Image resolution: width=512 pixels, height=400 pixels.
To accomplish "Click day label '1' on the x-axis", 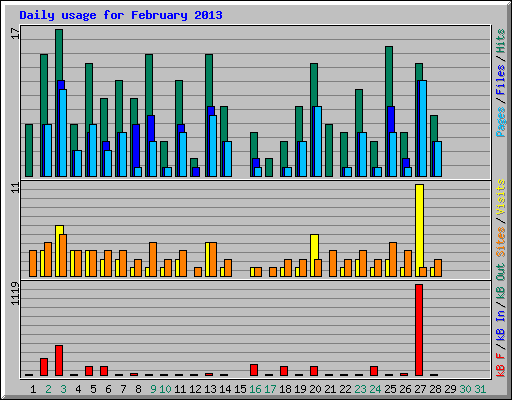I will pos(33,389).
